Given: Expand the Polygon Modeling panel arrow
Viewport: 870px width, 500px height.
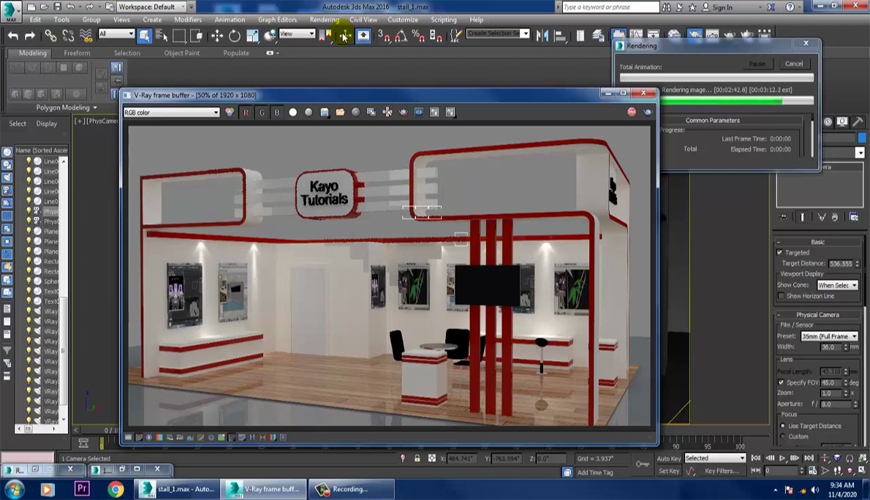Looking at the screenshot, I should point(95,108).
